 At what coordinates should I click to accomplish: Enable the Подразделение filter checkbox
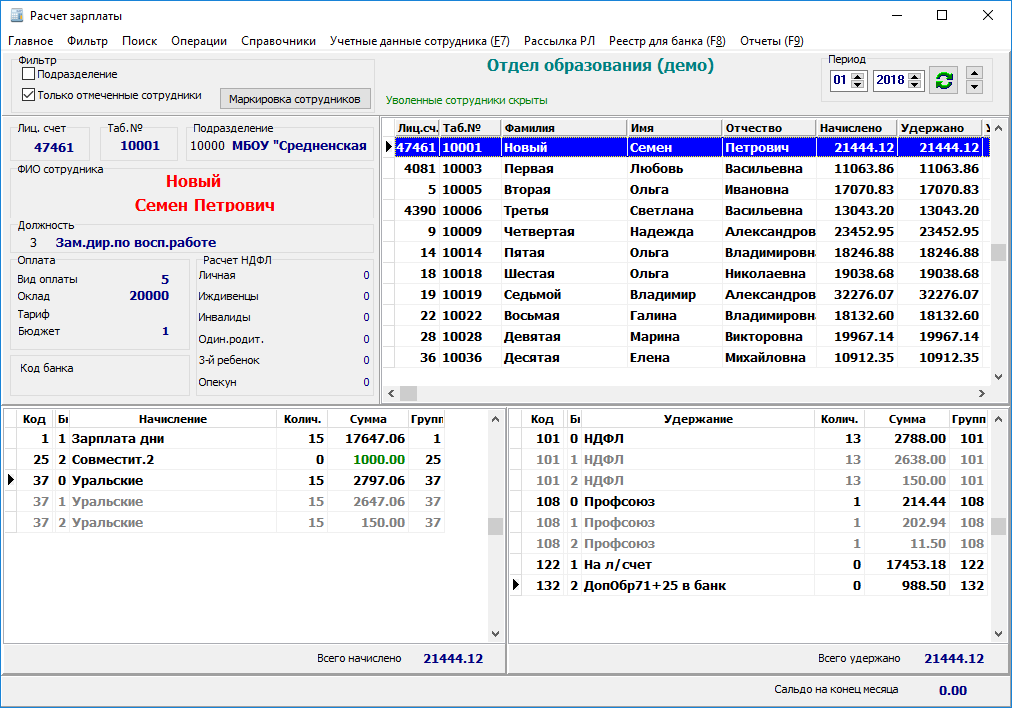[x=29, y=74]
